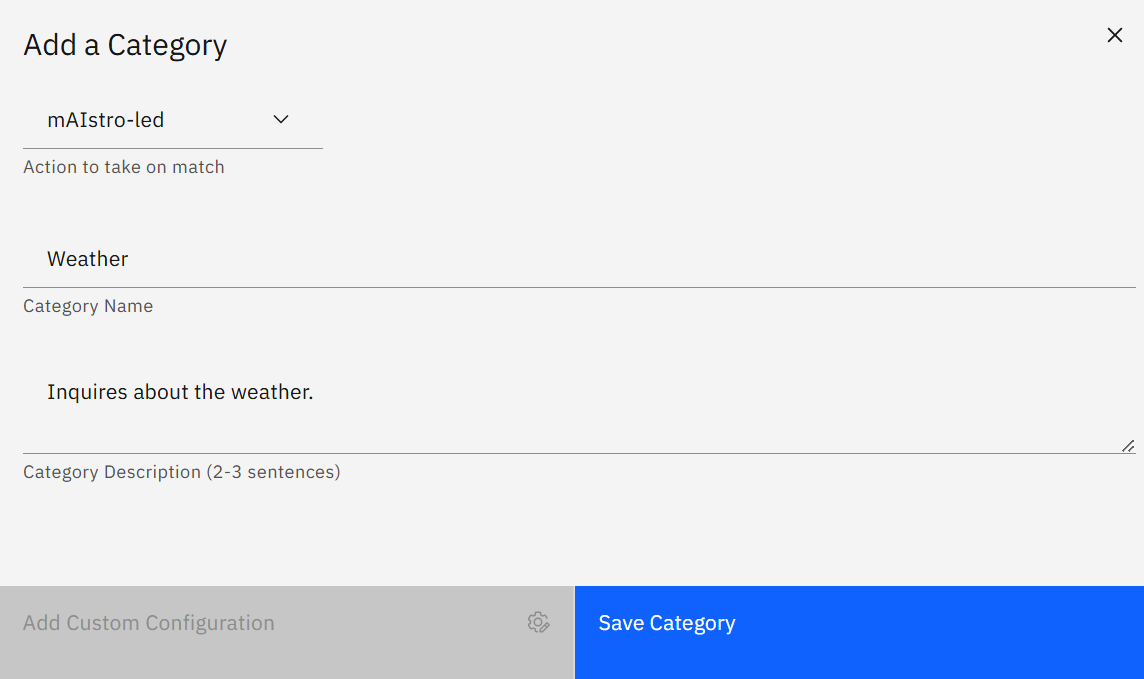Click the Category Name label
Viewport: 1144px width, 679px height.
click(x=88, y=306)
